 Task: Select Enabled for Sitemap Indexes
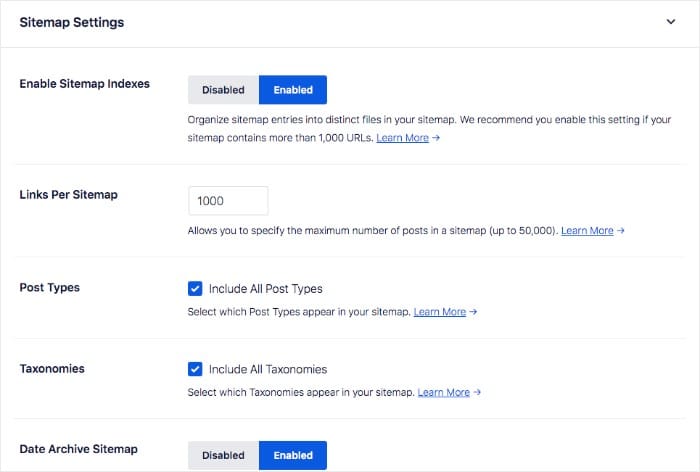click(293, 90)
